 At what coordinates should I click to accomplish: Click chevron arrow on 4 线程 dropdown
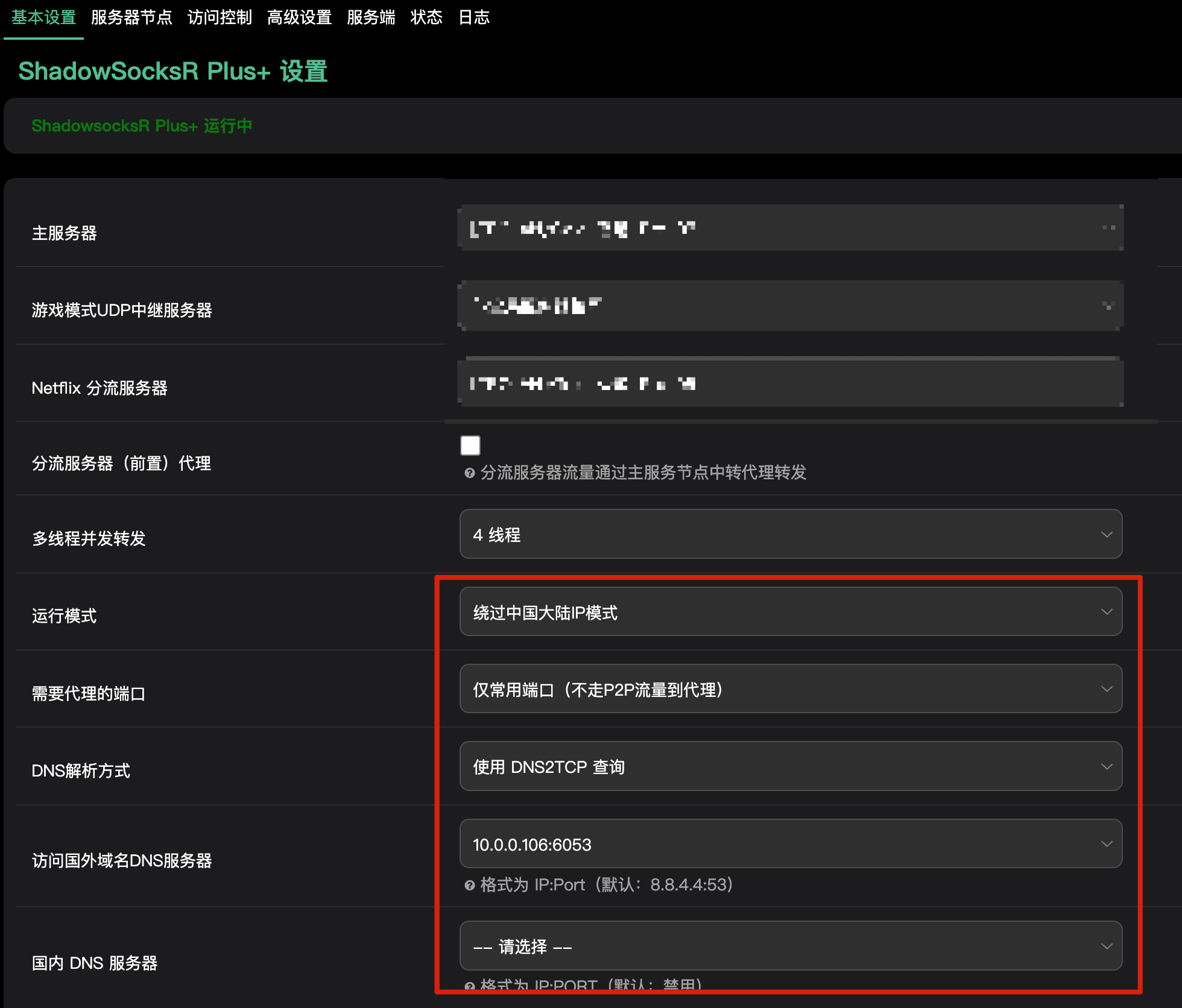[1107, 535]
